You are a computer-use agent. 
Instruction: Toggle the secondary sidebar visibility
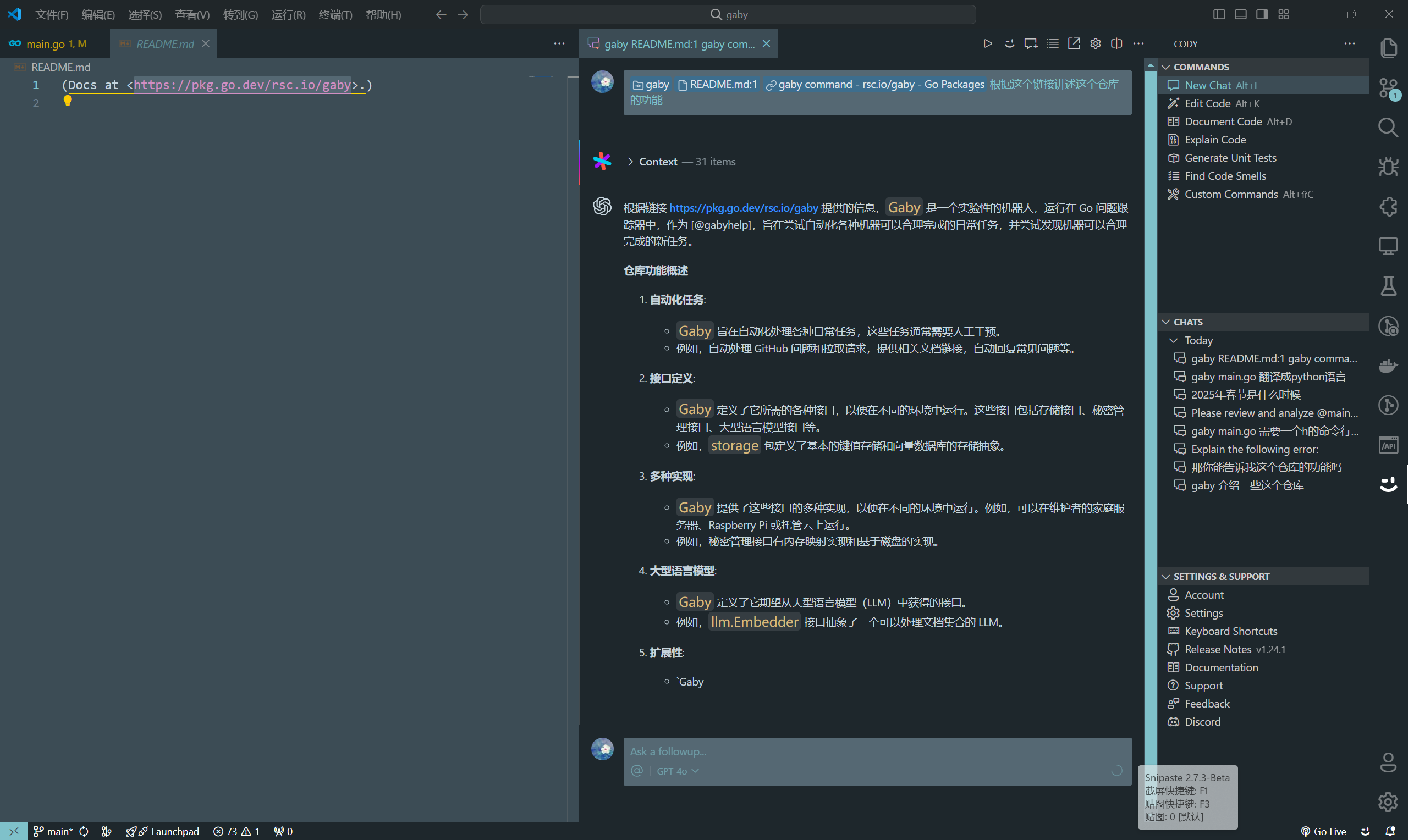pos(1261,14)
